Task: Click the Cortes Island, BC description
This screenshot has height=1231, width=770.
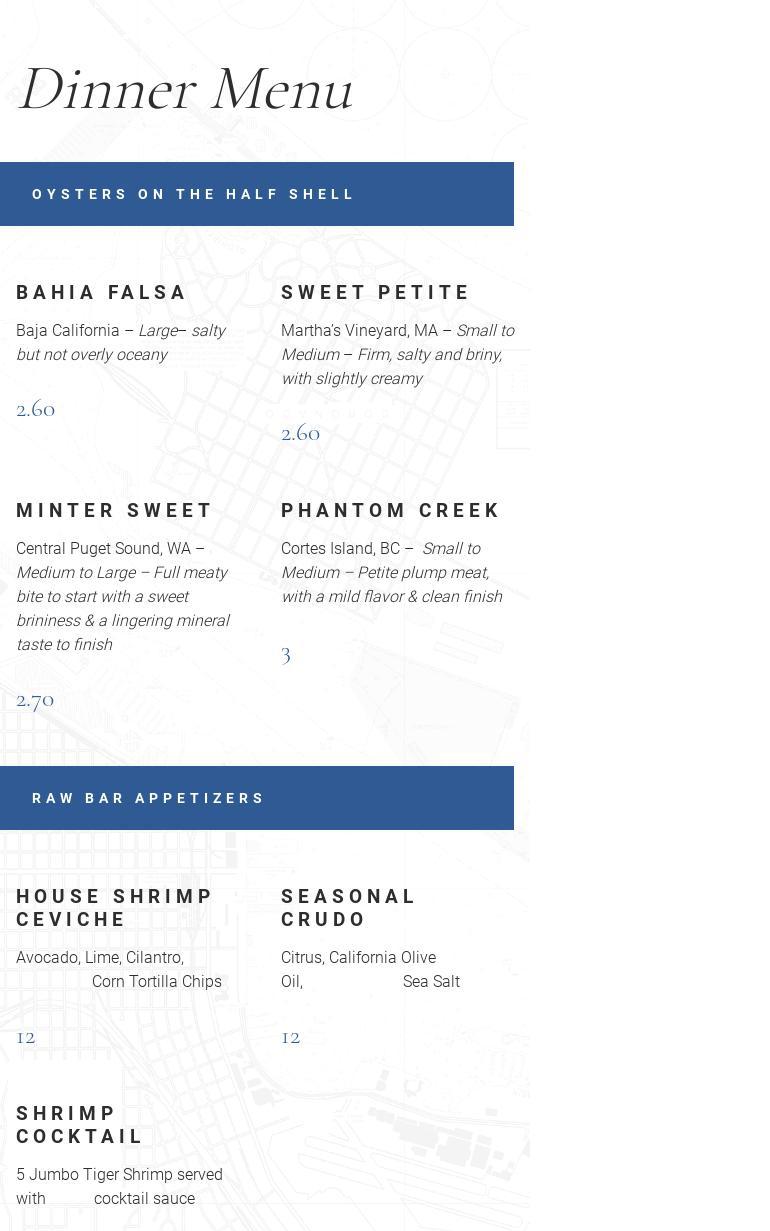Action: [x=391, y=572]
